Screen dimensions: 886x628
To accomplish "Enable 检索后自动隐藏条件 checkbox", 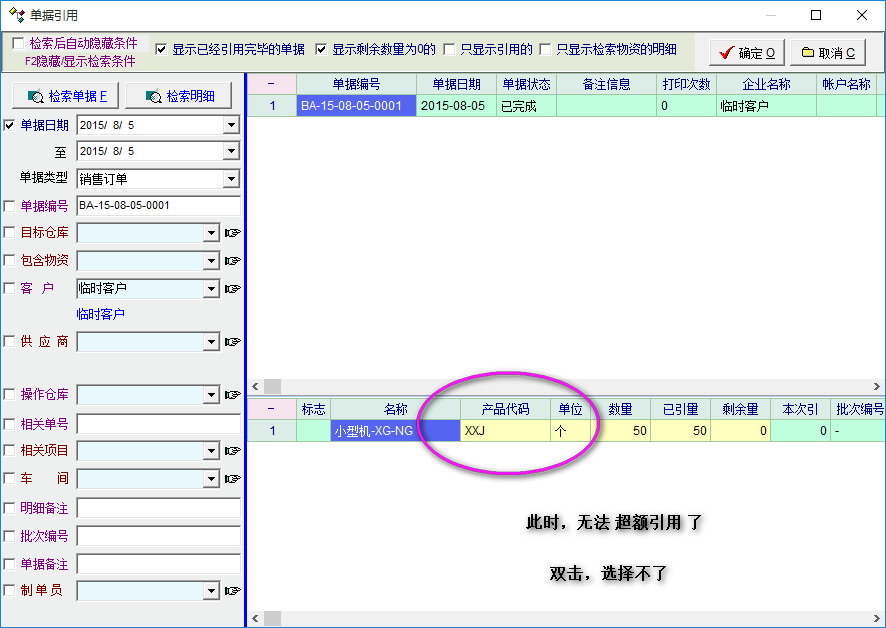I will tap(18, 44).
